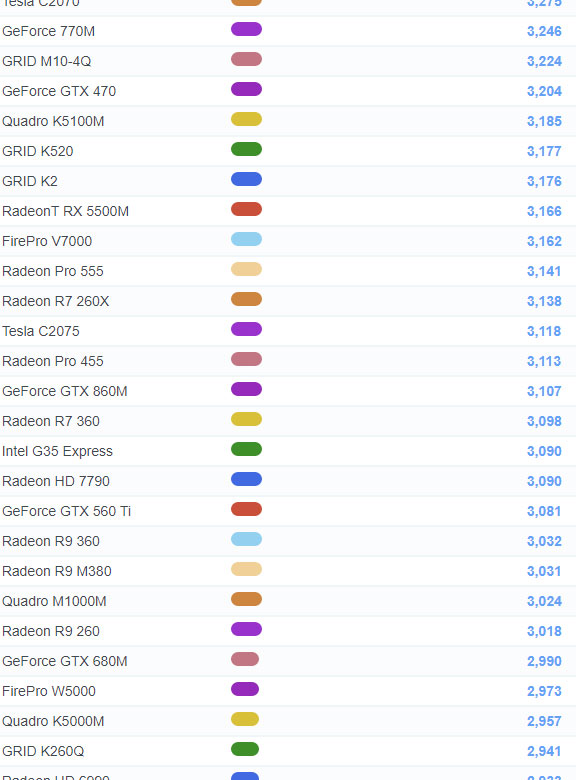Open Radeon Pro 455 details
This screenshot has width=576, height=780.
[x=53, y=361]
